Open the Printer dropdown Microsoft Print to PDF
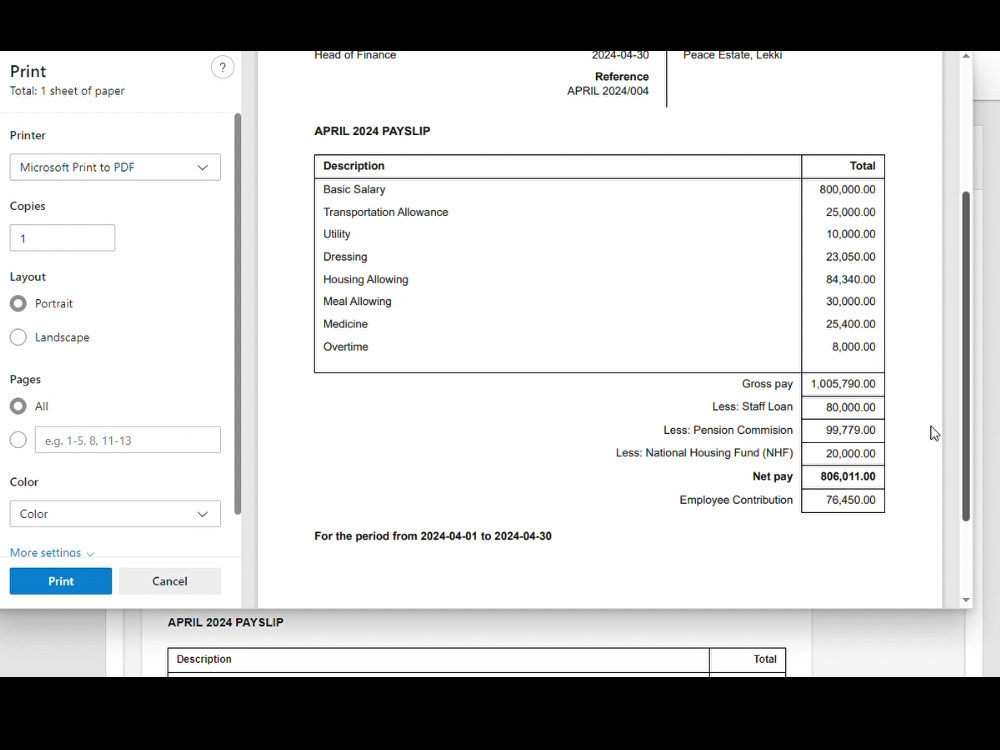 115,167
